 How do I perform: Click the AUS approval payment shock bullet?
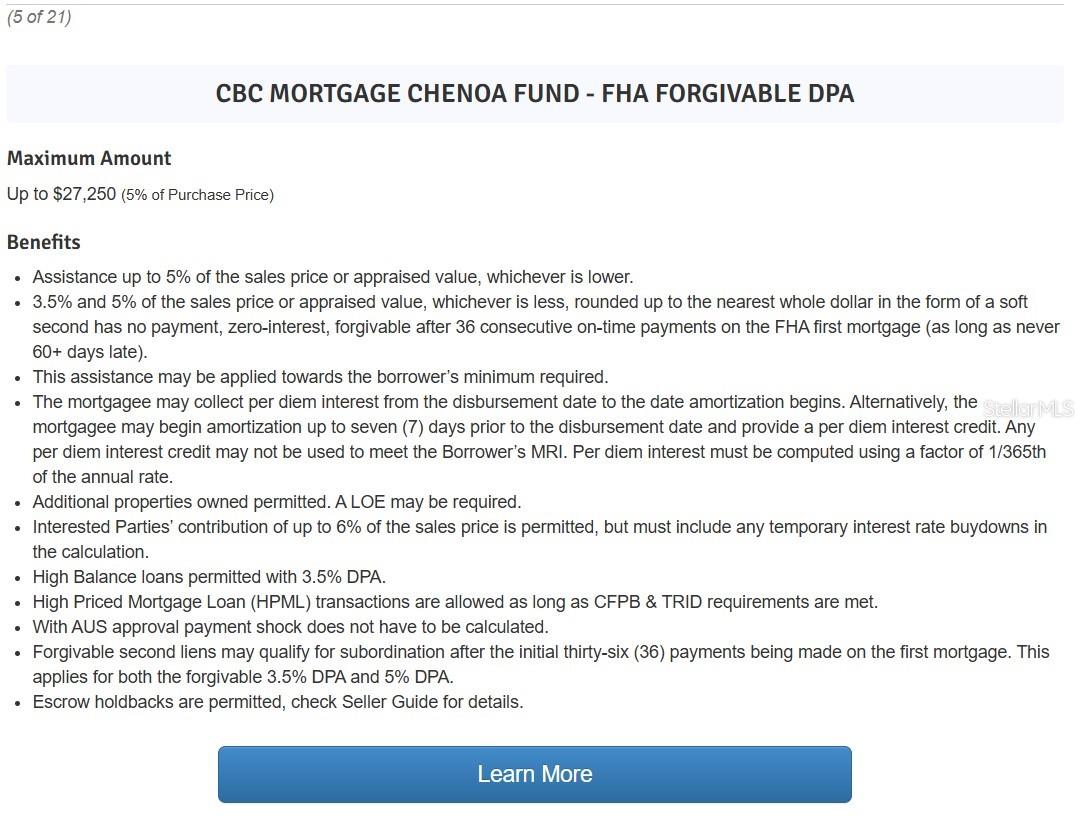(x=290, y=627)
